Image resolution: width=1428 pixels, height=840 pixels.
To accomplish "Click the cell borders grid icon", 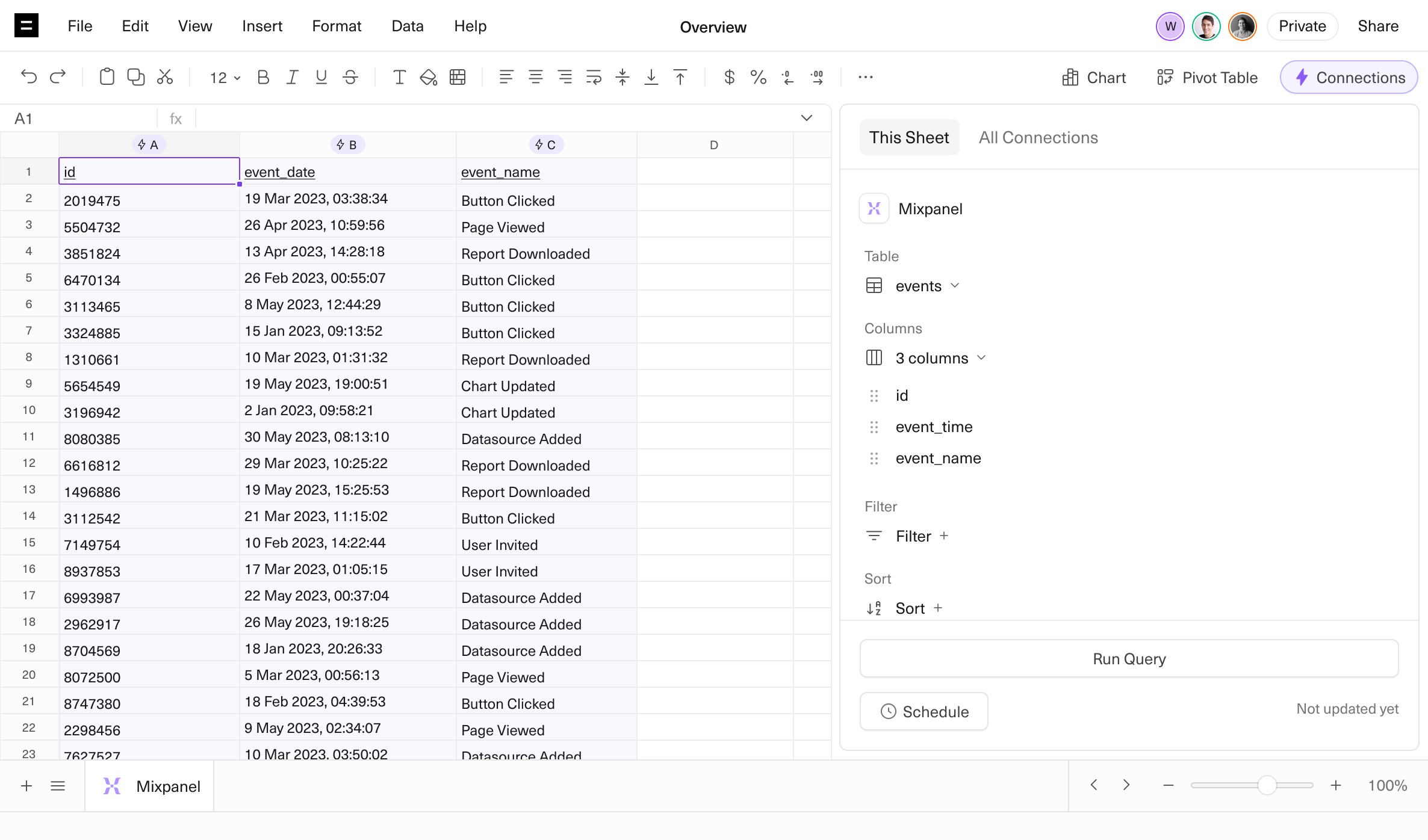I will [x=458, y=77].
